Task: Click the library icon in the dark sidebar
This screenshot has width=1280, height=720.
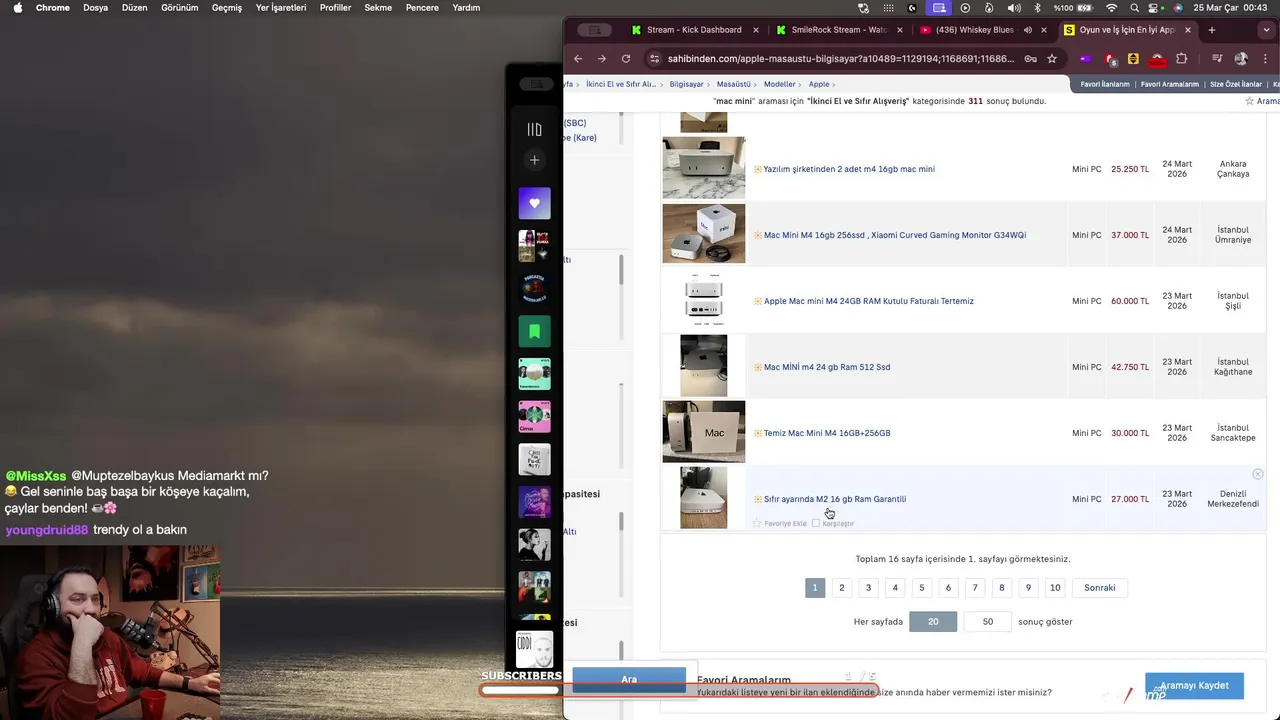Action: tap(534, 129)
